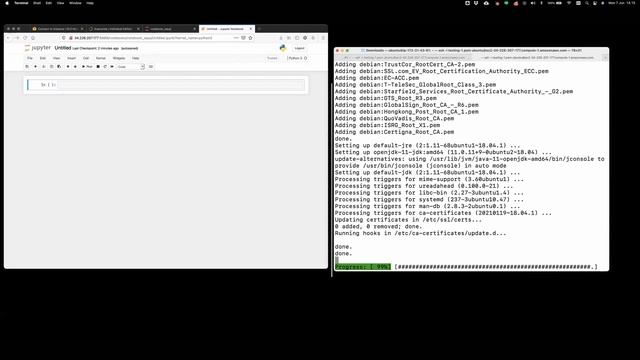Go back in the browser
640x360 pixels.
pyautogui.click(x=9, y=38)
